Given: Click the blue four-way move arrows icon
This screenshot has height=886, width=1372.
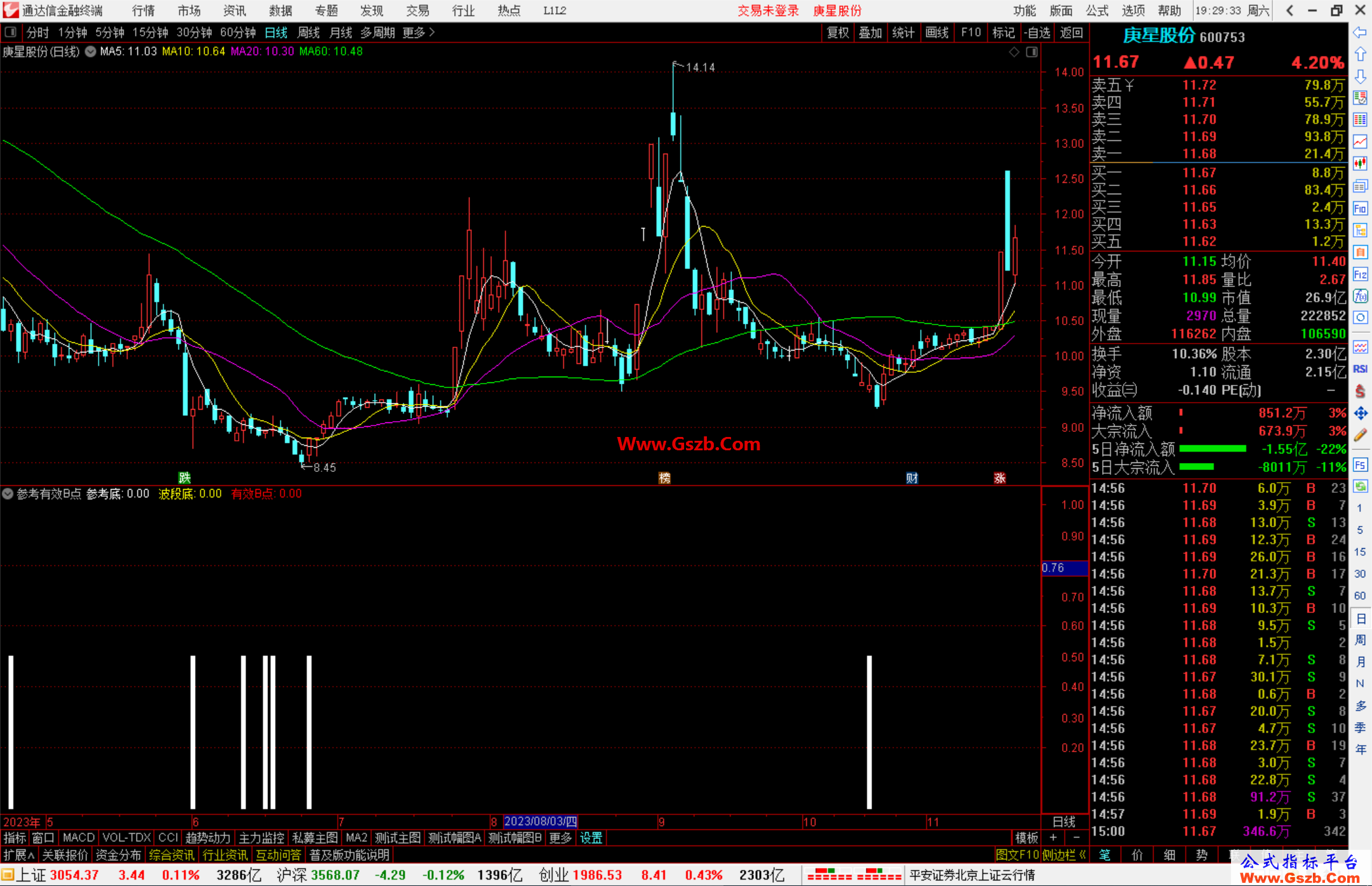Looking at the screenshot, I should (x=1360, y=413).
